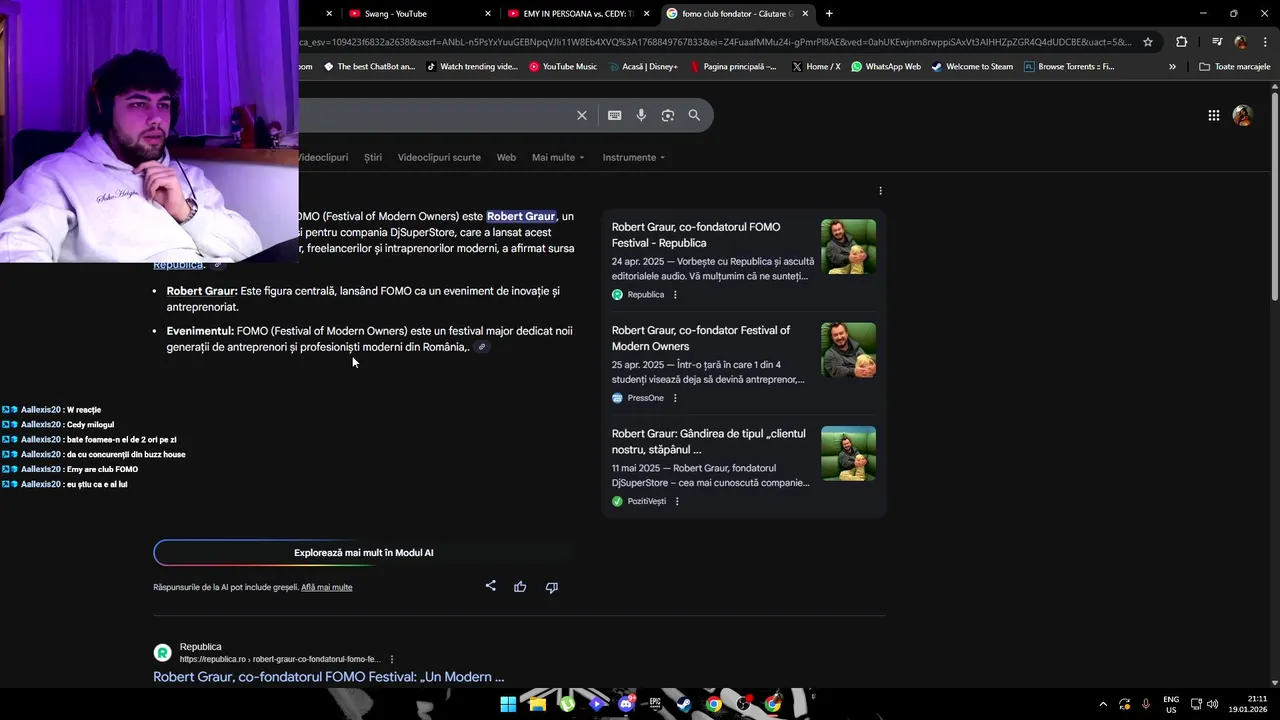Screen dimensions: 1280x720
Task: Open 'YouTube Music' bookmark
Action: [x=563, y=67]
